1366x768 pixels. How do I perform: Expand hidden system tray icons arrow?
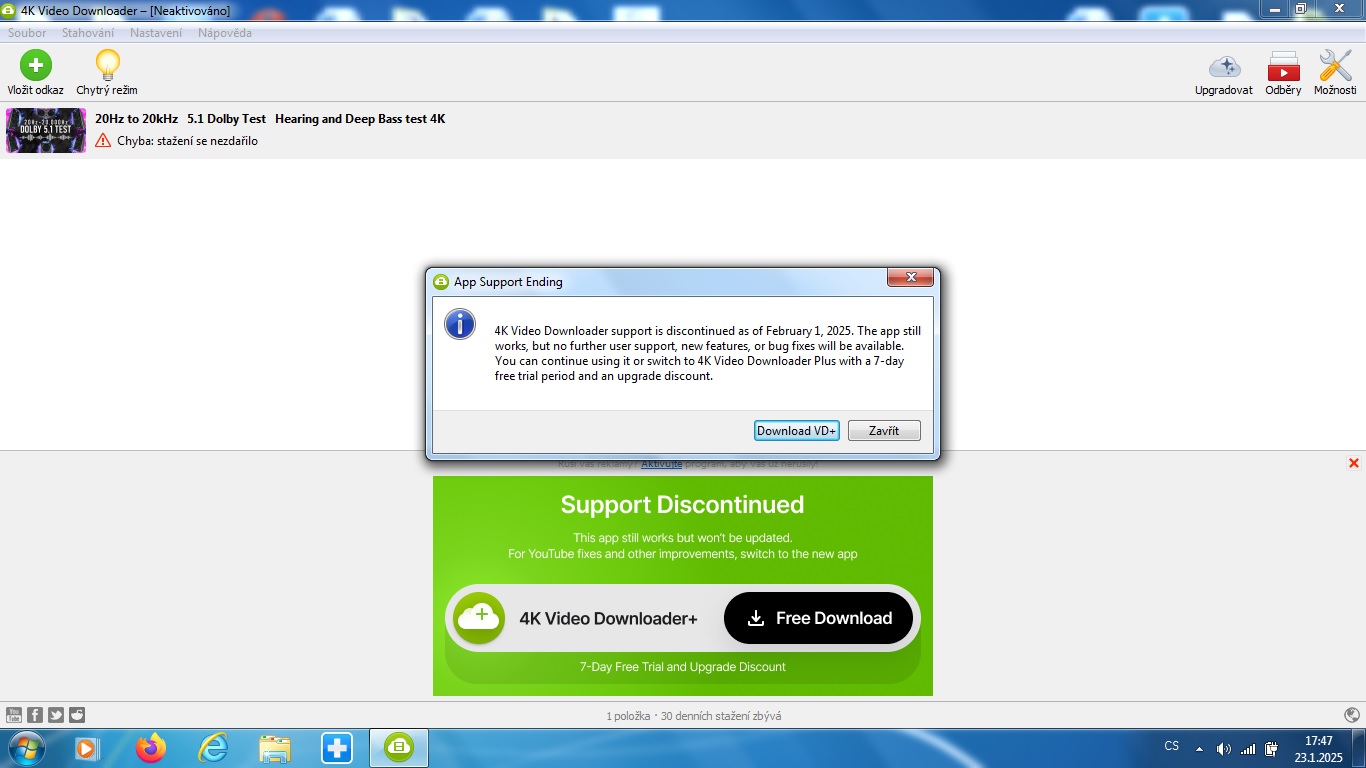(1200, 748)
